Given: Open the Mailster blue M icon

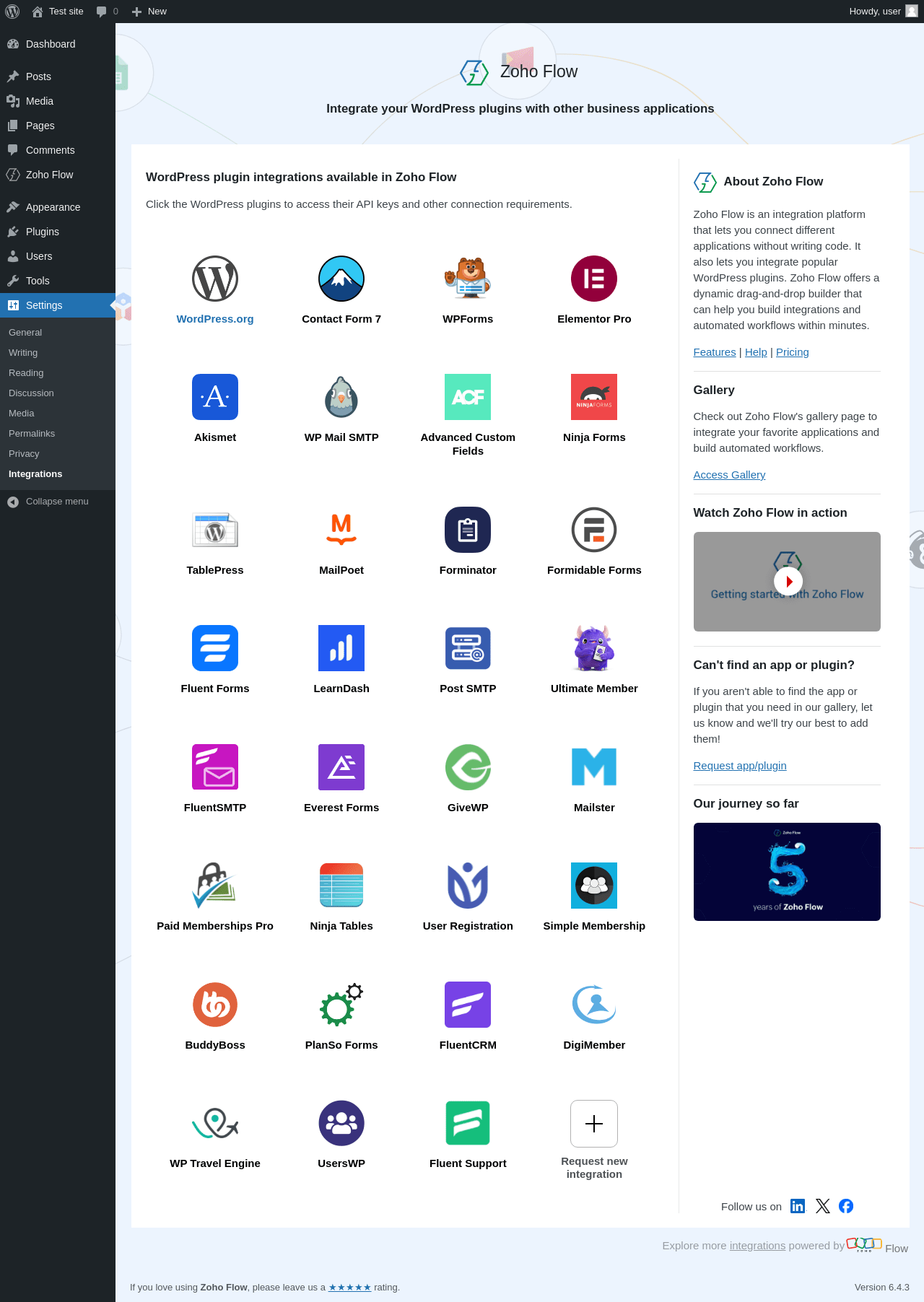Looking at the screenshot, I should point(594,767).
